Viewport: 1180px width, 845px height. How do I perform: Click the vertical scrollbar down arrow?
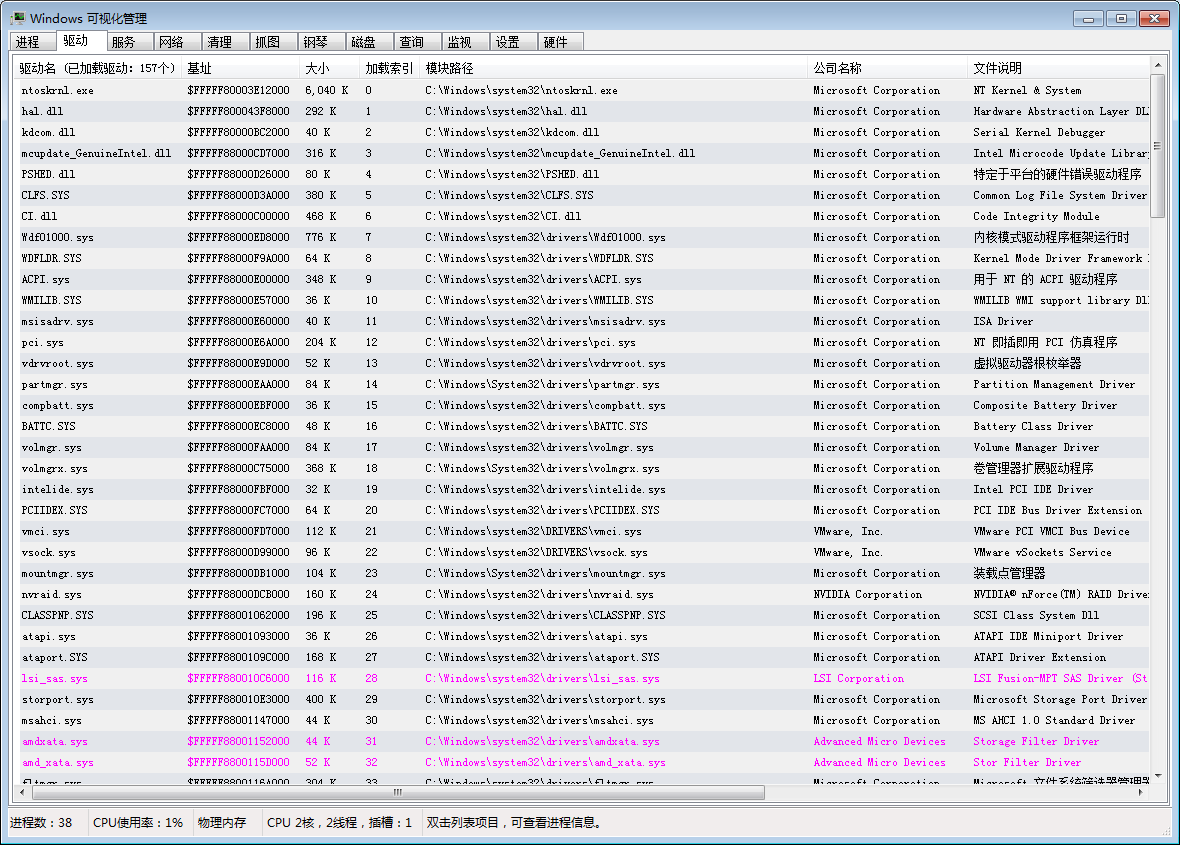click(1158, 776)
